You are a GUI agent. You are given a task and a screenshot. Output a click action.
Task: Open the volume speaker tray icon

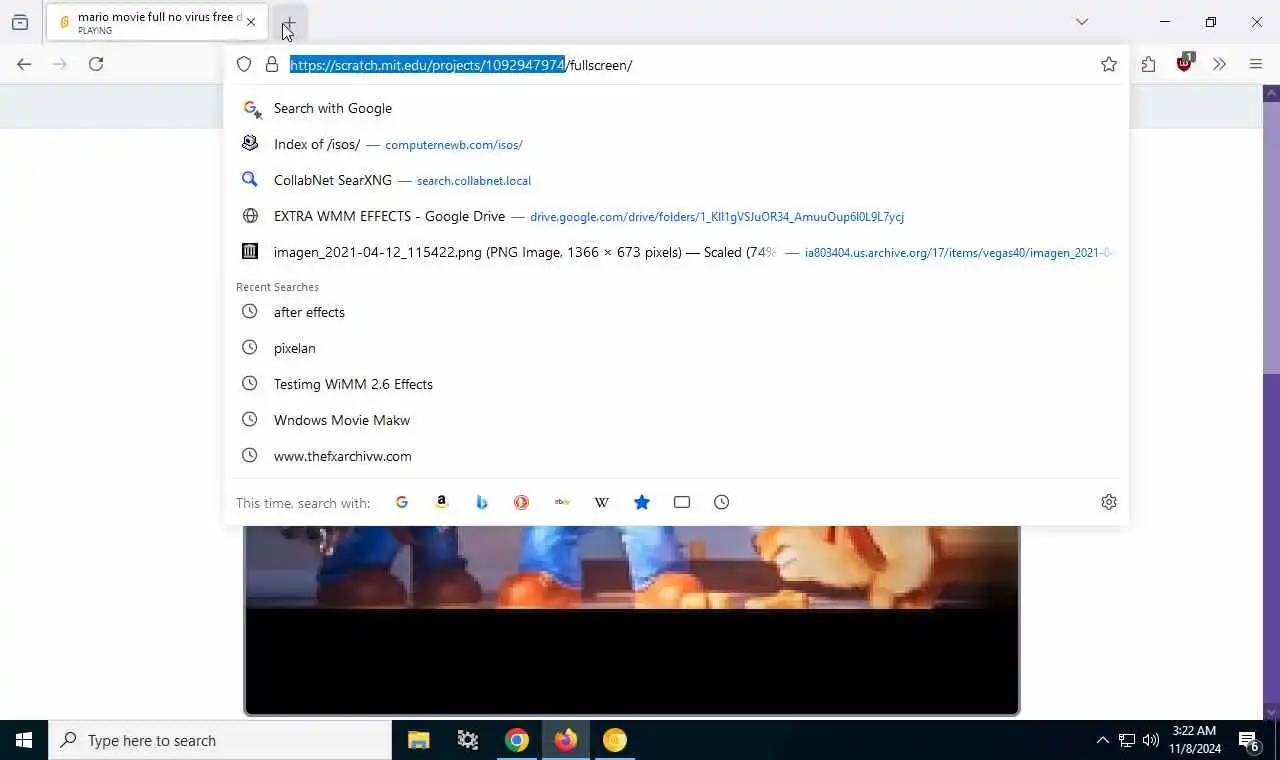[x=1151, y=740]
